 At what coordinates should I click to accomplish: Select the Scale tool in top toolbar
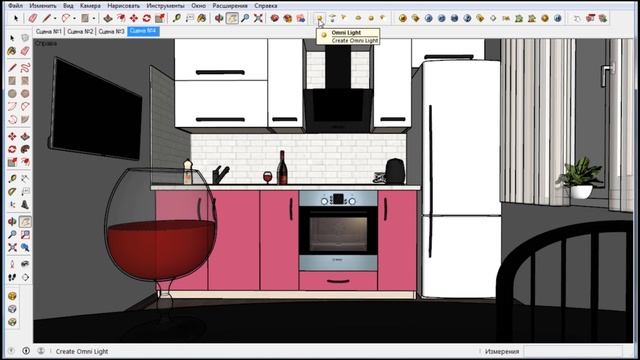click(x=160, y=18)
